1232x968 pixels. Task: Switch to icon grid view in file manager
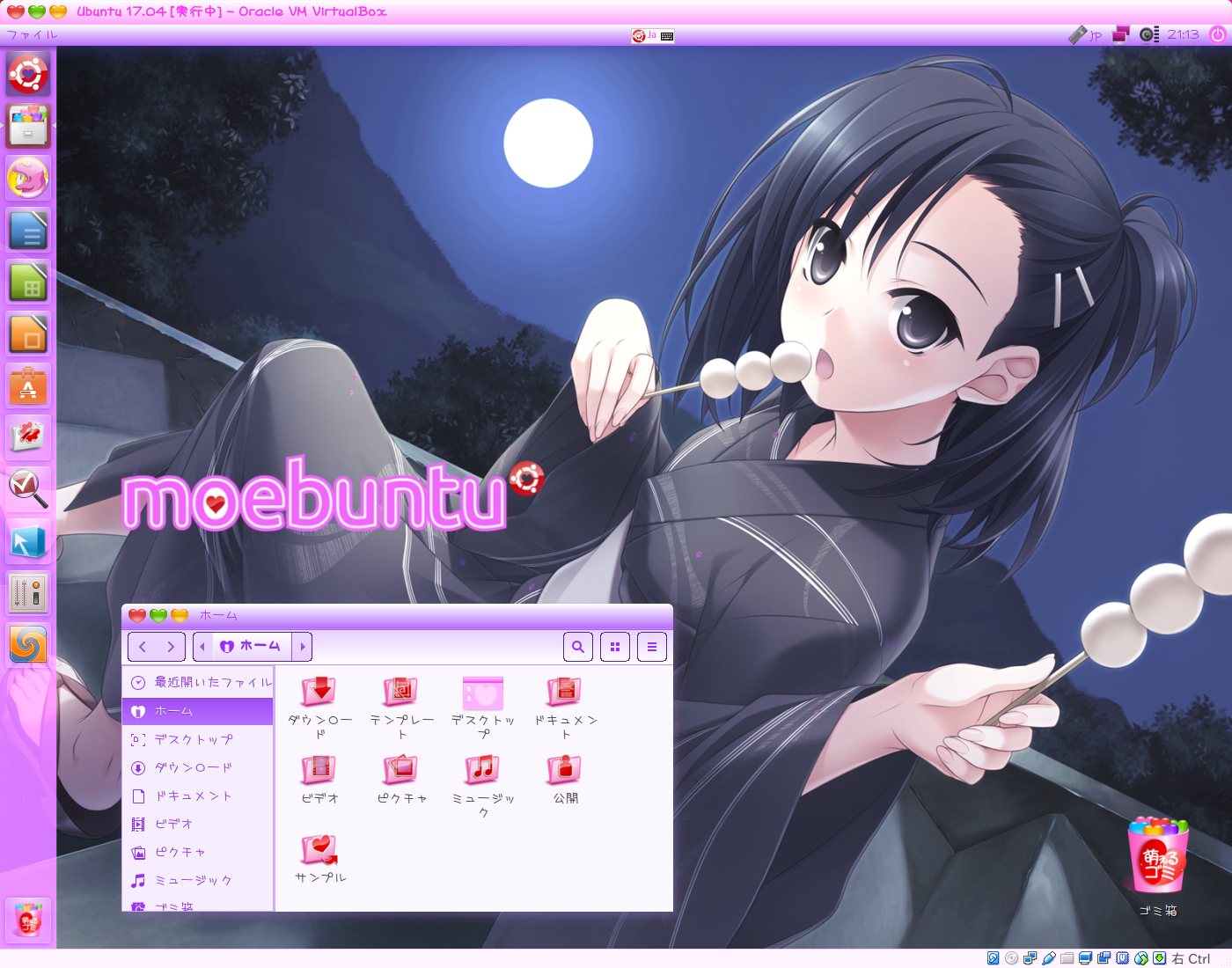point(615,646)
